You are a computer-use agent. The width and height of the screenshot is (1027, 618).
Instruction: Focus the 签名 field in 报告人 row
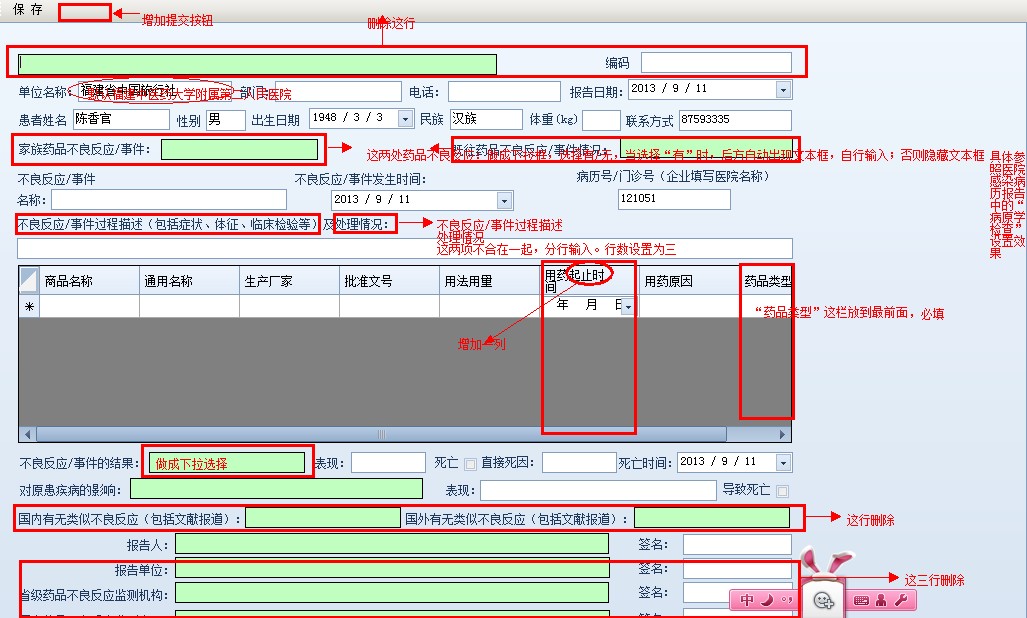click(x=737, y=544)
